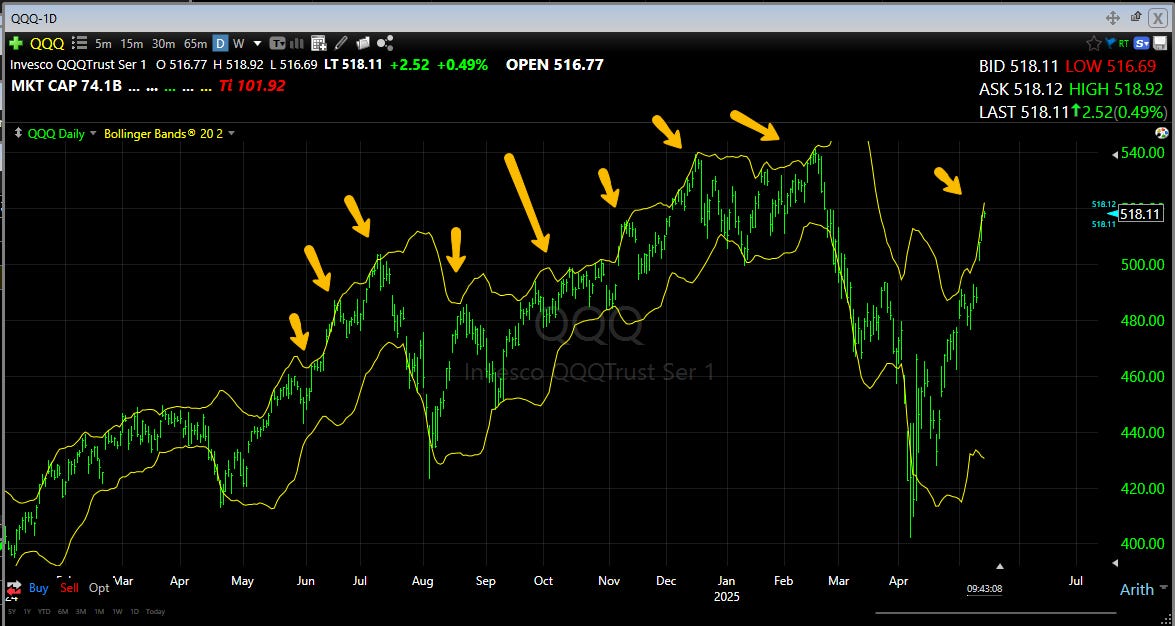Set chart range to 1Y
This screenshot has height=626, width=1175.
(28, 612)
